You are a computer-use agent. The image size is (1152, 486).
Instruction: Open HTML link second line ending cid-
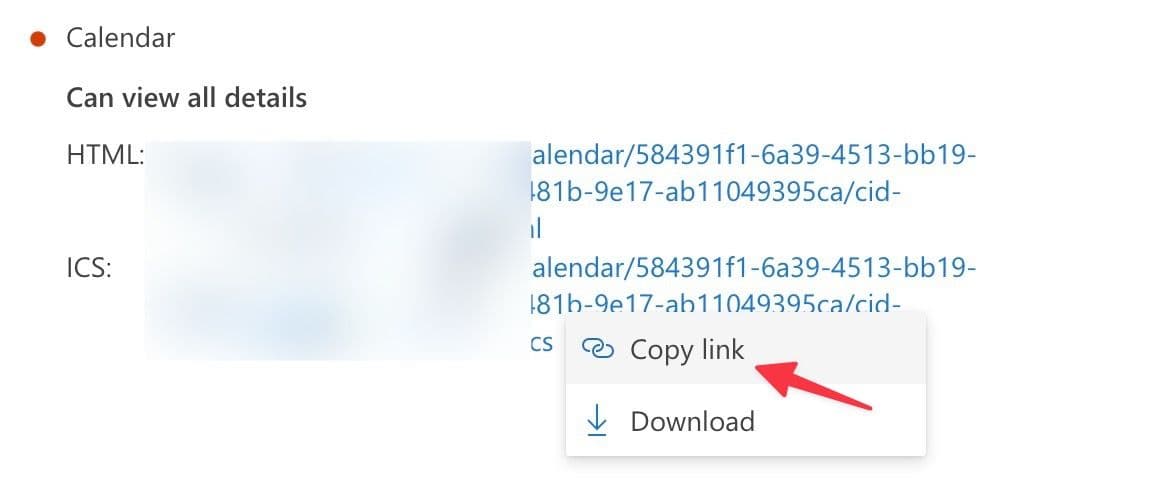point(715,192)
